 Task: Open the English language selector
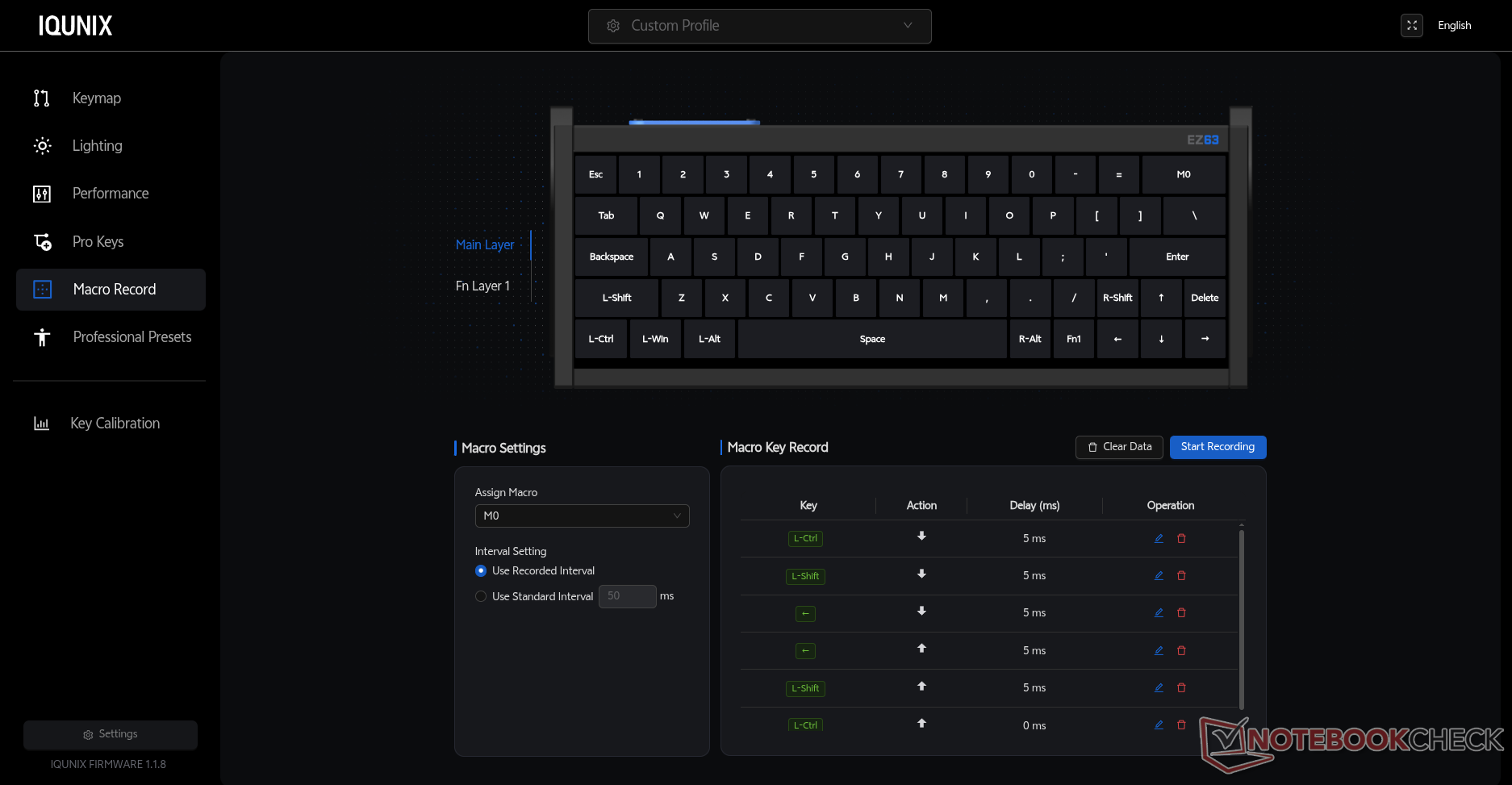(1454, 26)
